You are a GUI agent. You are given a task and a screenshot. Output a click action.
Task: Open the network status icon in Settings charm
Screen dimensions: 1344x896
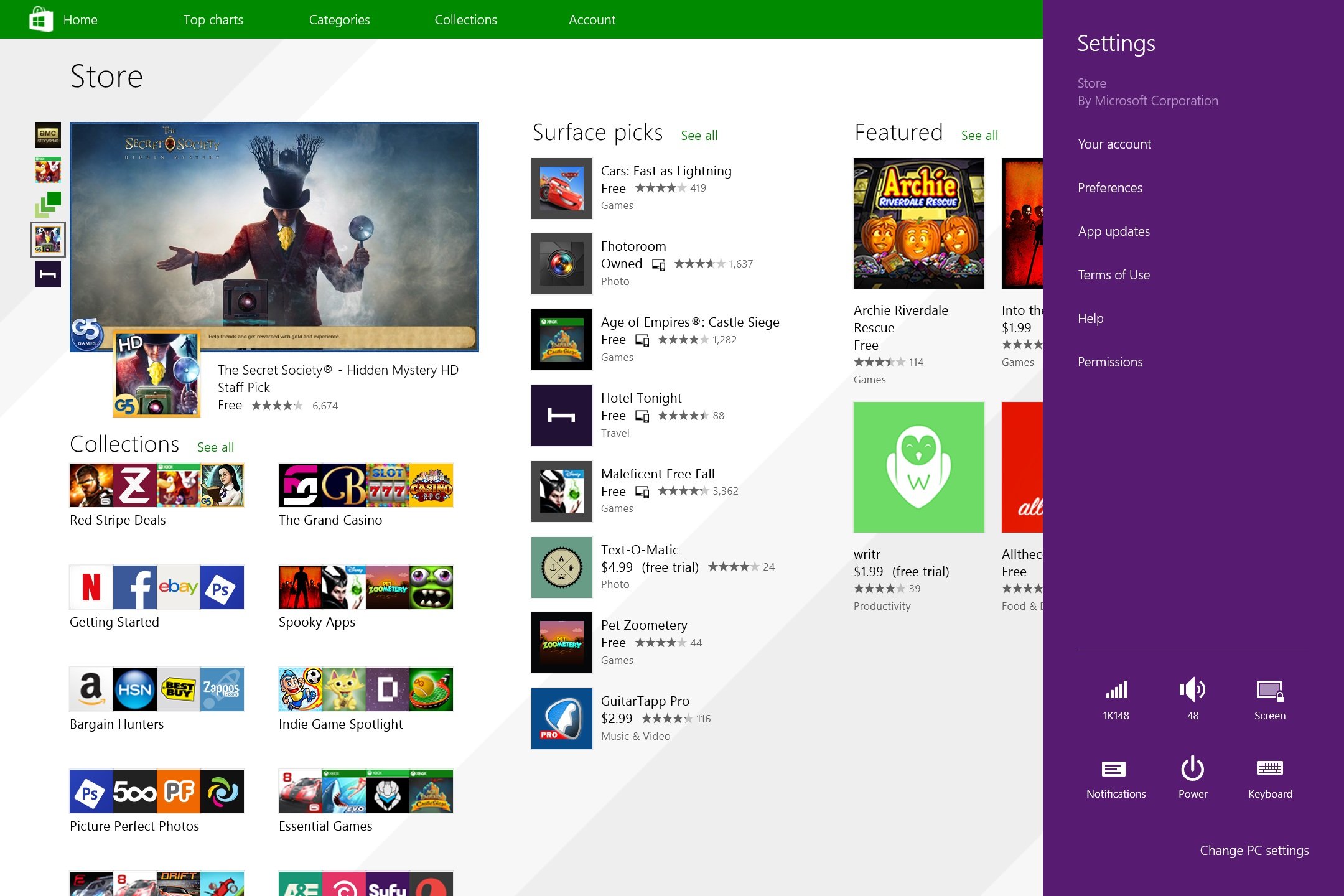coord(1116,691)
